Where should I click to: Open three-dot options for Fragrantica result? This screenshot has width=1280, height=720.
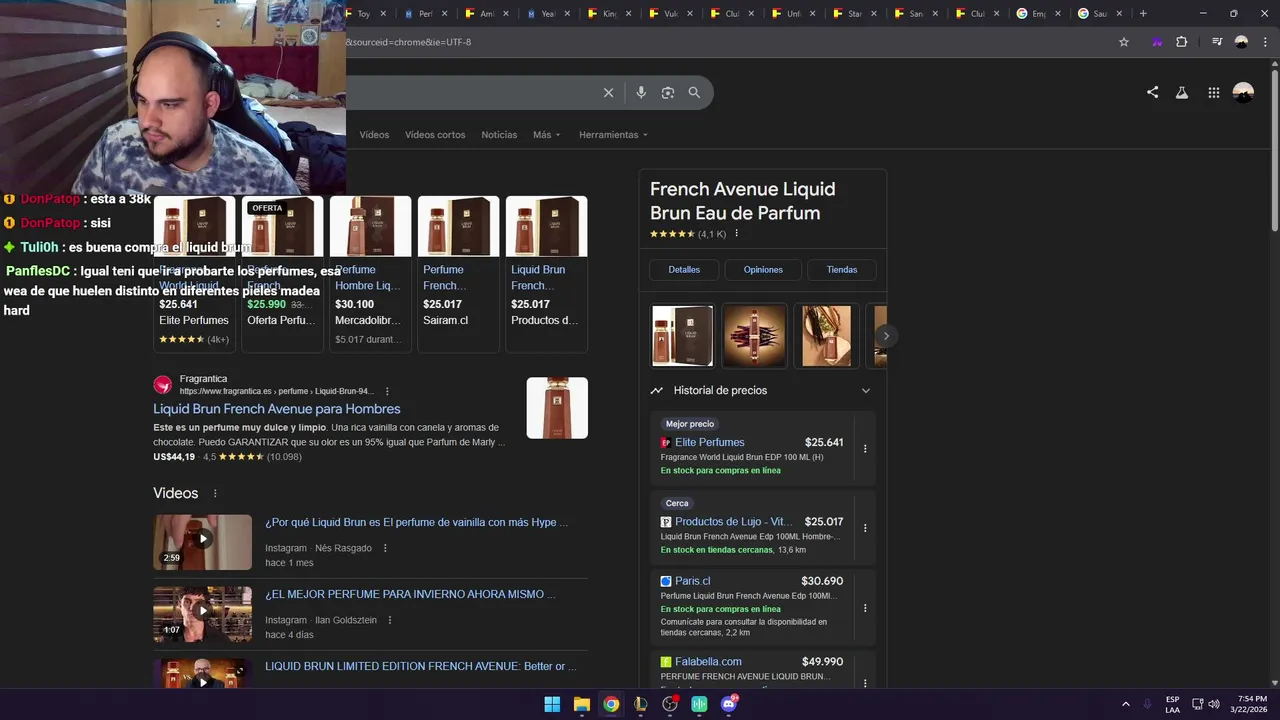point(387,391)
